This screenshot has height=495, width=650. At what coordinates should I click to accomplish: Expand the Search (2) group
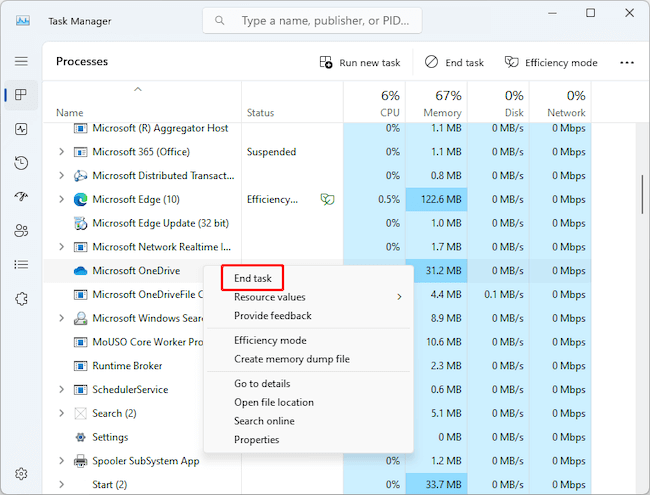pyautogui.click(x=61, y=413)
